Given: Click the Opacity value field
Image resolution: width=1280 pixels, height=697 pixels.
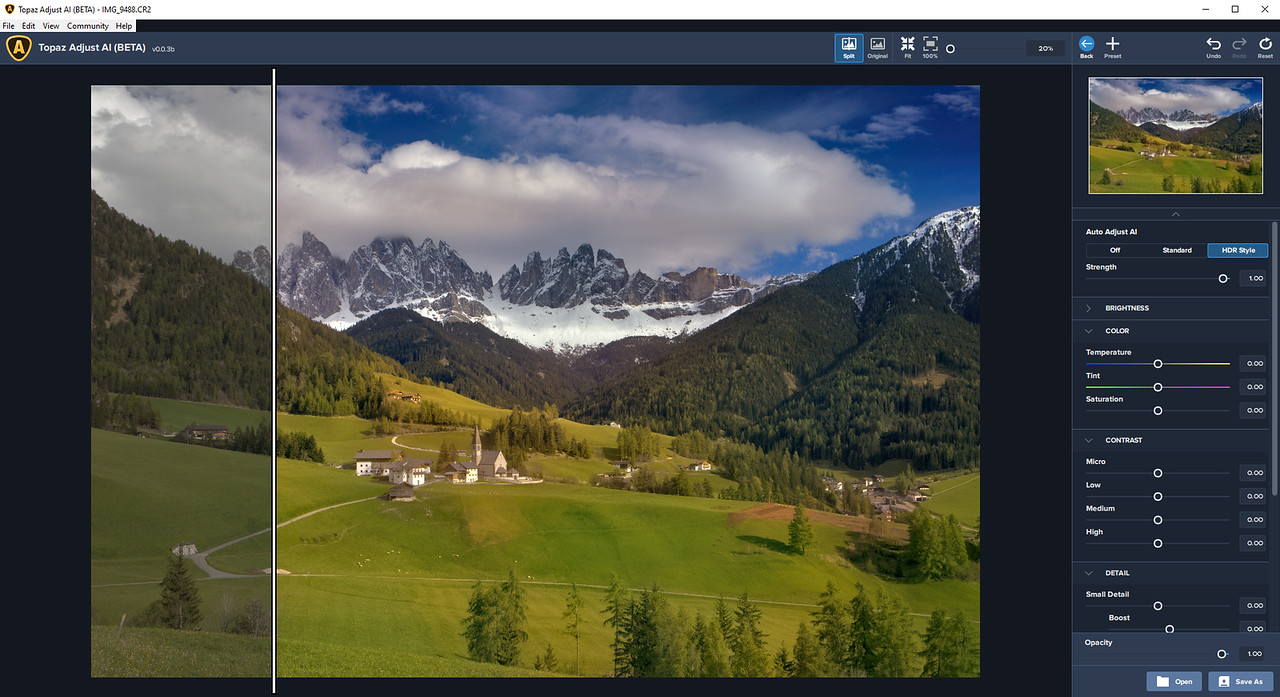Looking at the screenshot, I should coord(1254,654).
